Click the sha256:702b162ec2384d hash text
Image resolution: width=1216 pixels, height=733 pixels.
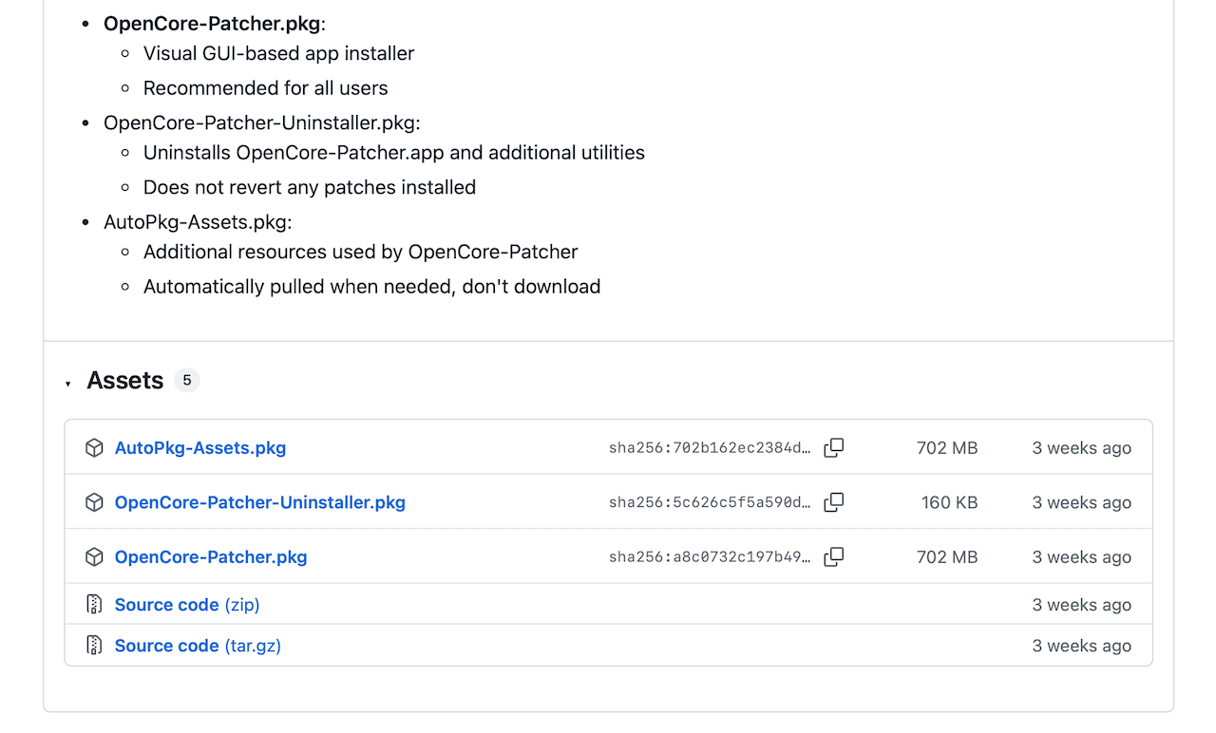coord(709,448)
